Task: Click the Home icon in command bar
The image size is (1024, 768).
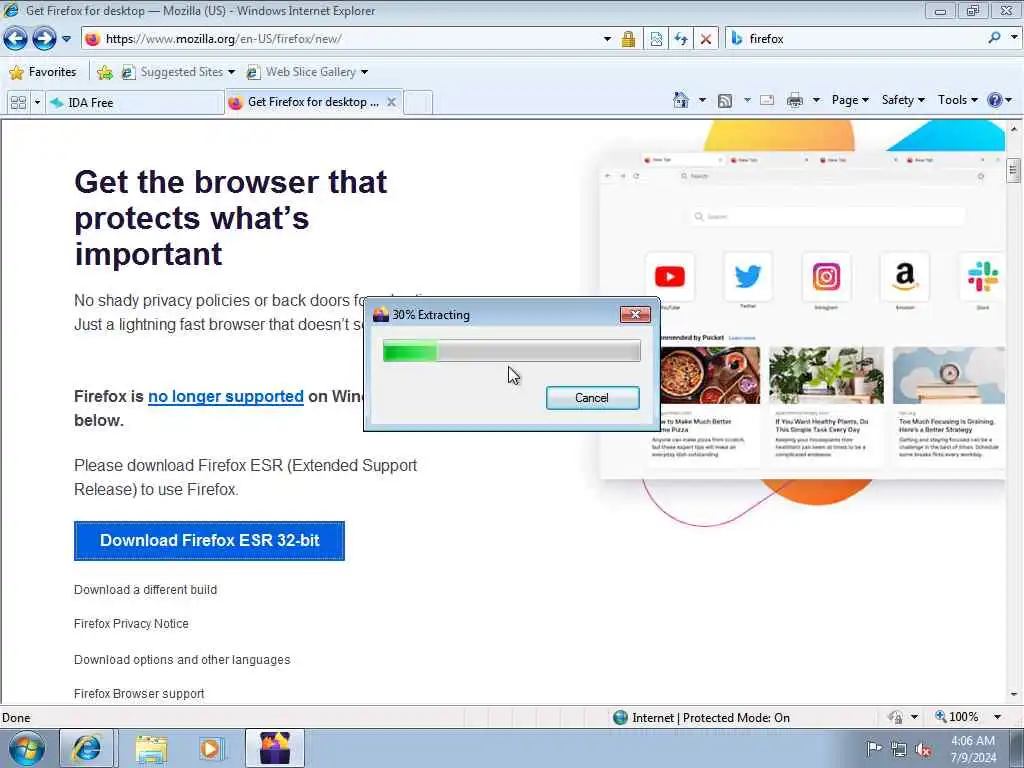Action: [x=680, y=100]
